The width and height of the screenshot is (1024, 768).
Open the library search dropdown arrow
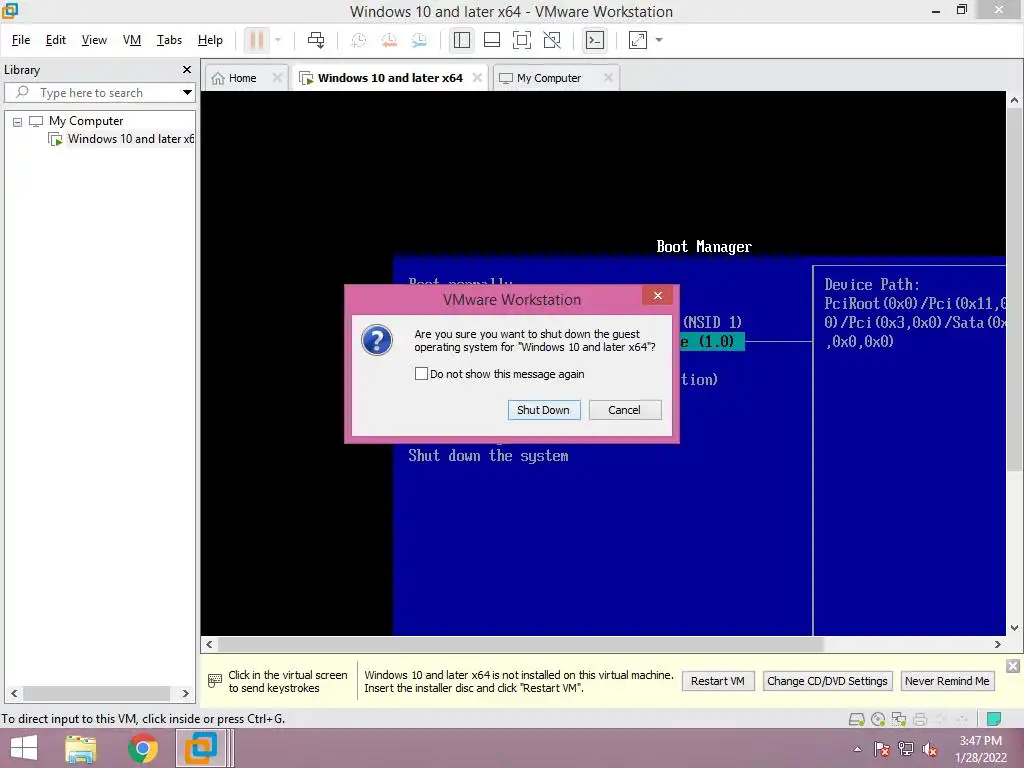click(187, 93)
